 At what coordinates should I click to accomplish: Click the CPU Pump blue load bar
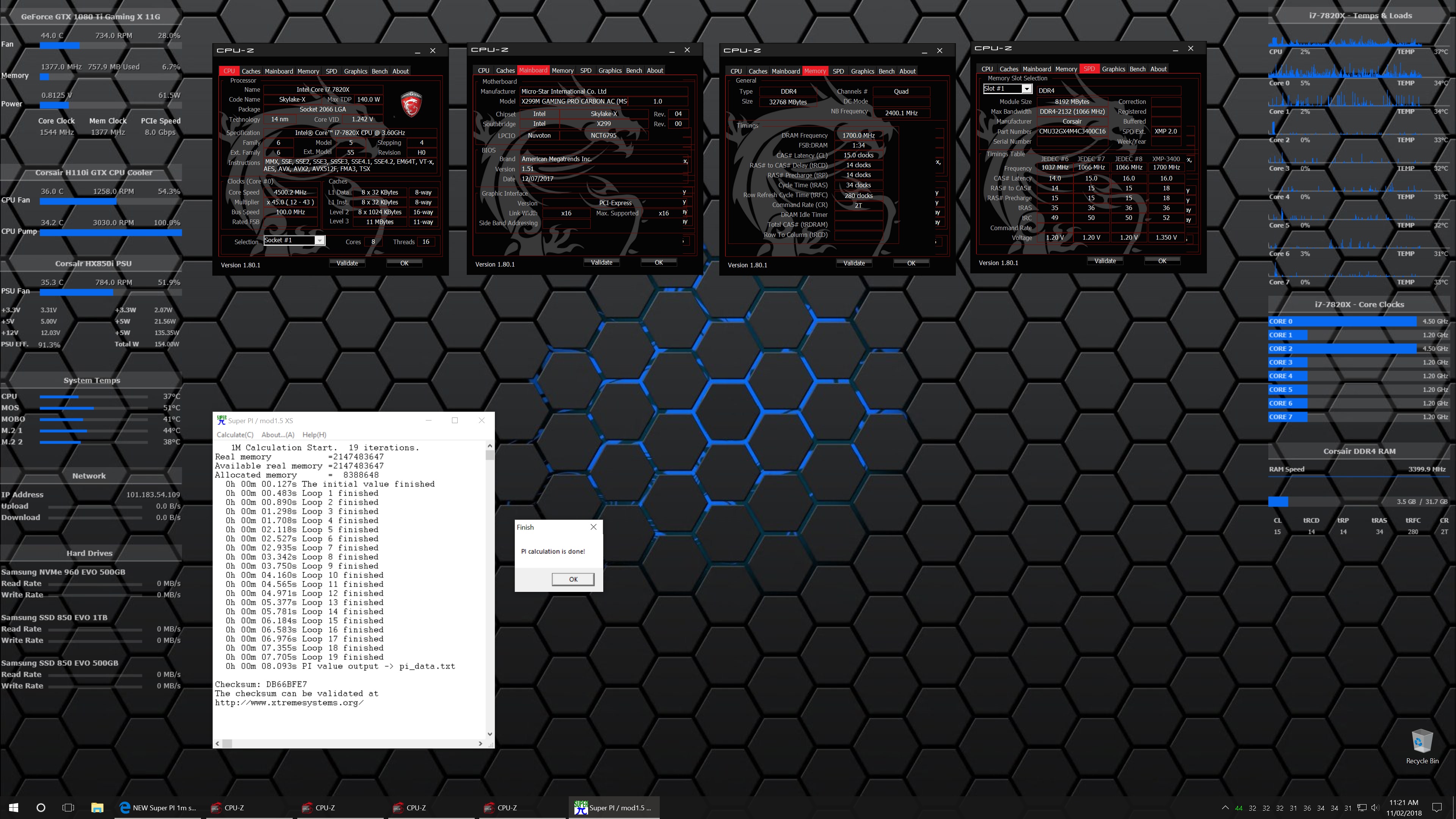111,232
